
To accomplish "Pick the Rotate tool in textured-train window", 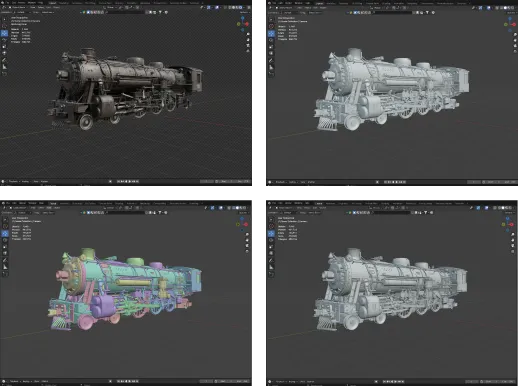I will [4, 40].
